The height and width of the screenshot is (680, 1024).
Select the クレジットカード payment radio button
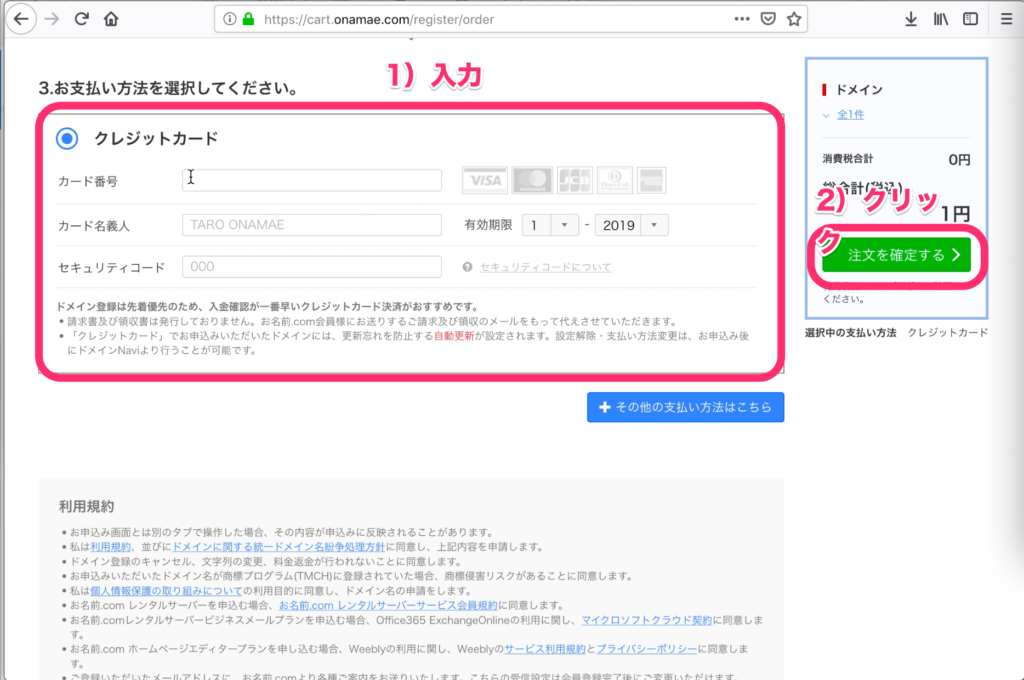click(x=66, y=139)
